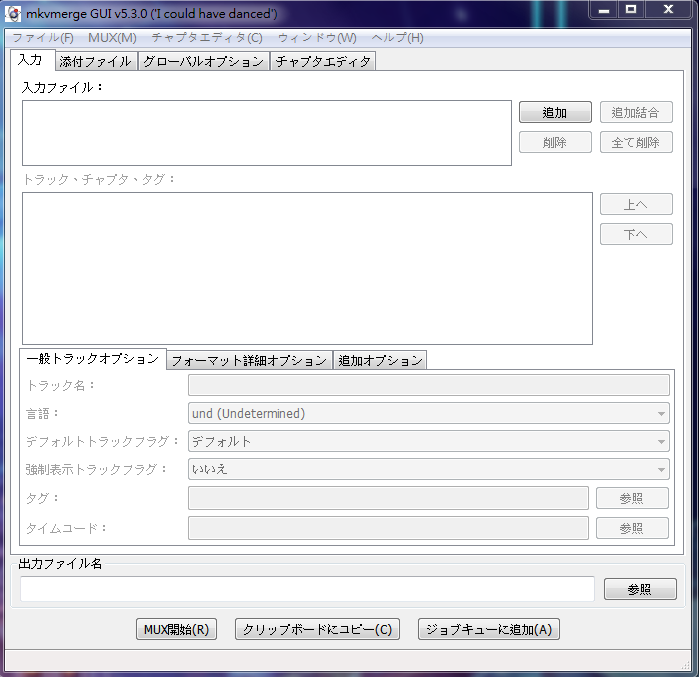Click the 参照 button next to タイムコード

point(632,529)
